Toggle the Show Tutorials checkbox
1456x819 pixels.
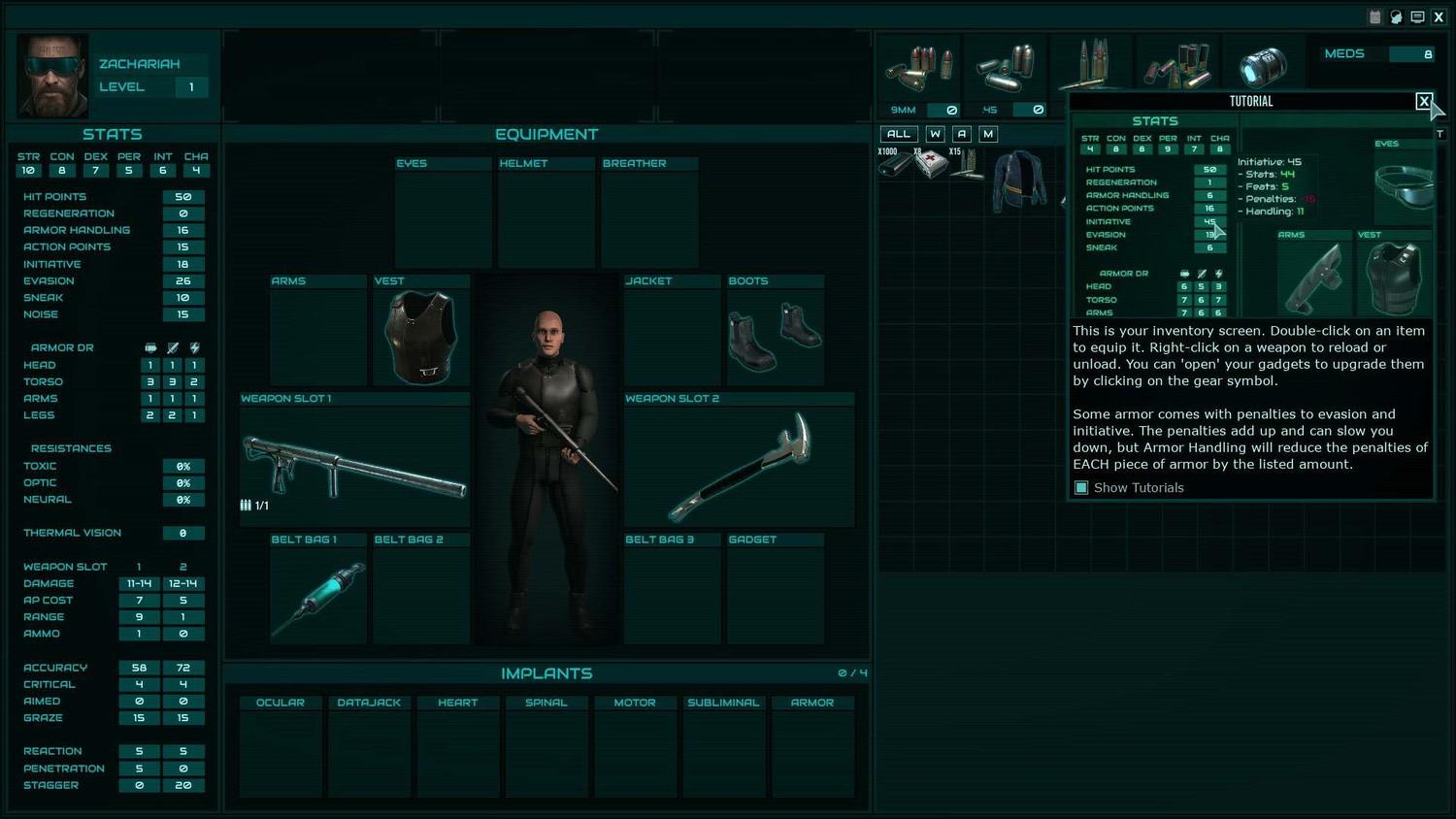1081,488
